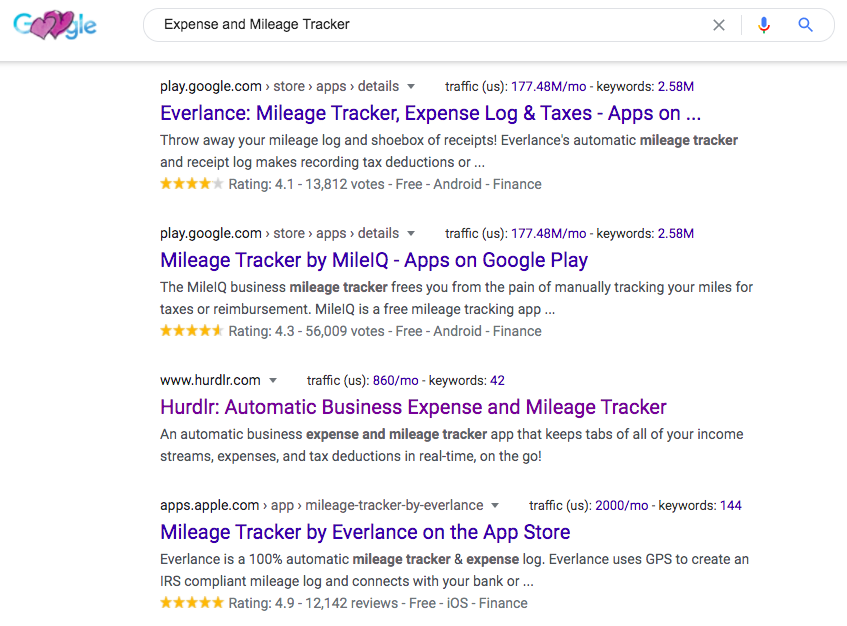Screen dimensions: 847x626
Task: Click the star rating 4.1 with 13,812 votes
Action: [351, 184]
